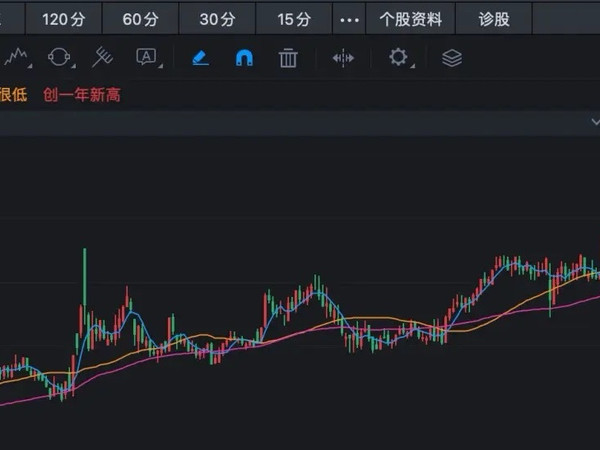Select the pitchfork/fan line drawing tool
This screenshot has height=450, width=600.
102,57
